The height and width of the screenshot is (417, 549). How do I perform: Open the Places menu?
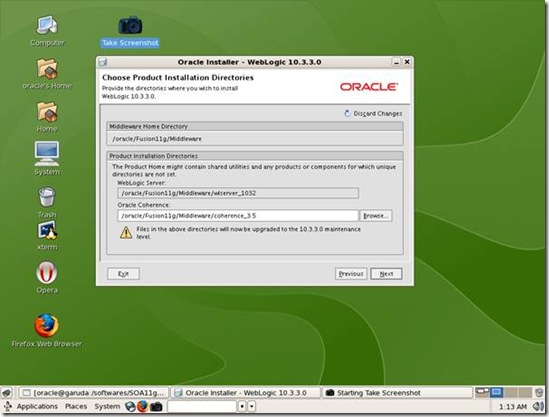pos(76,406)
